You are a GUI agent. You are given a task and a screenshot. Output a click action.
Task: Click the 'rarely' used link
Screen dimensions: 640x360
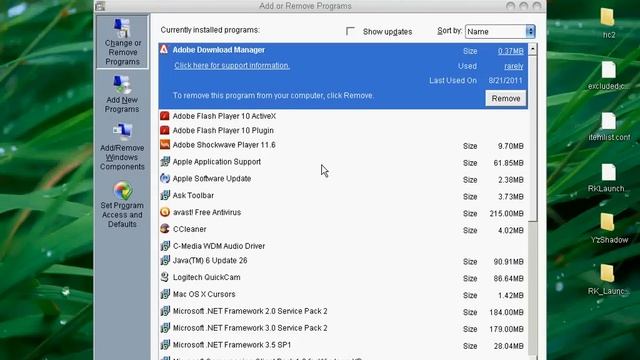pyautogui.click(x=513, y=66)
